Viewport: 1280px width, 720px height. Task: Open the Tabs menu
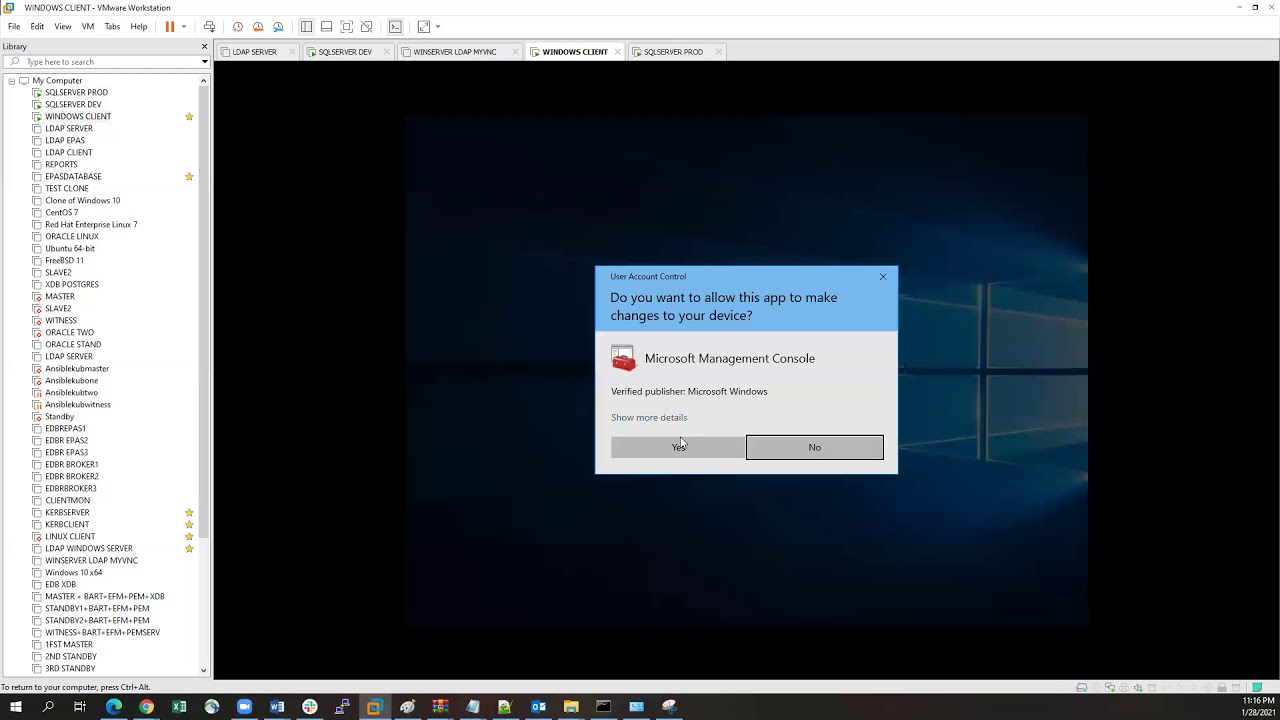[x=112, y=26]
